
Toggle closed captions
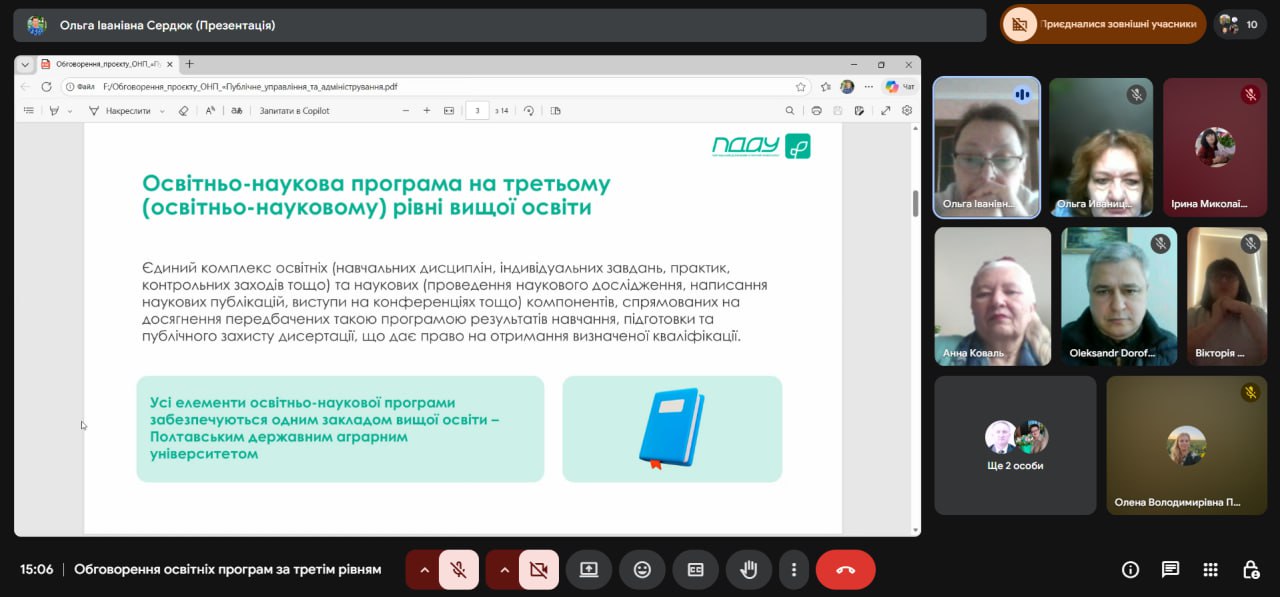[695, 570]
